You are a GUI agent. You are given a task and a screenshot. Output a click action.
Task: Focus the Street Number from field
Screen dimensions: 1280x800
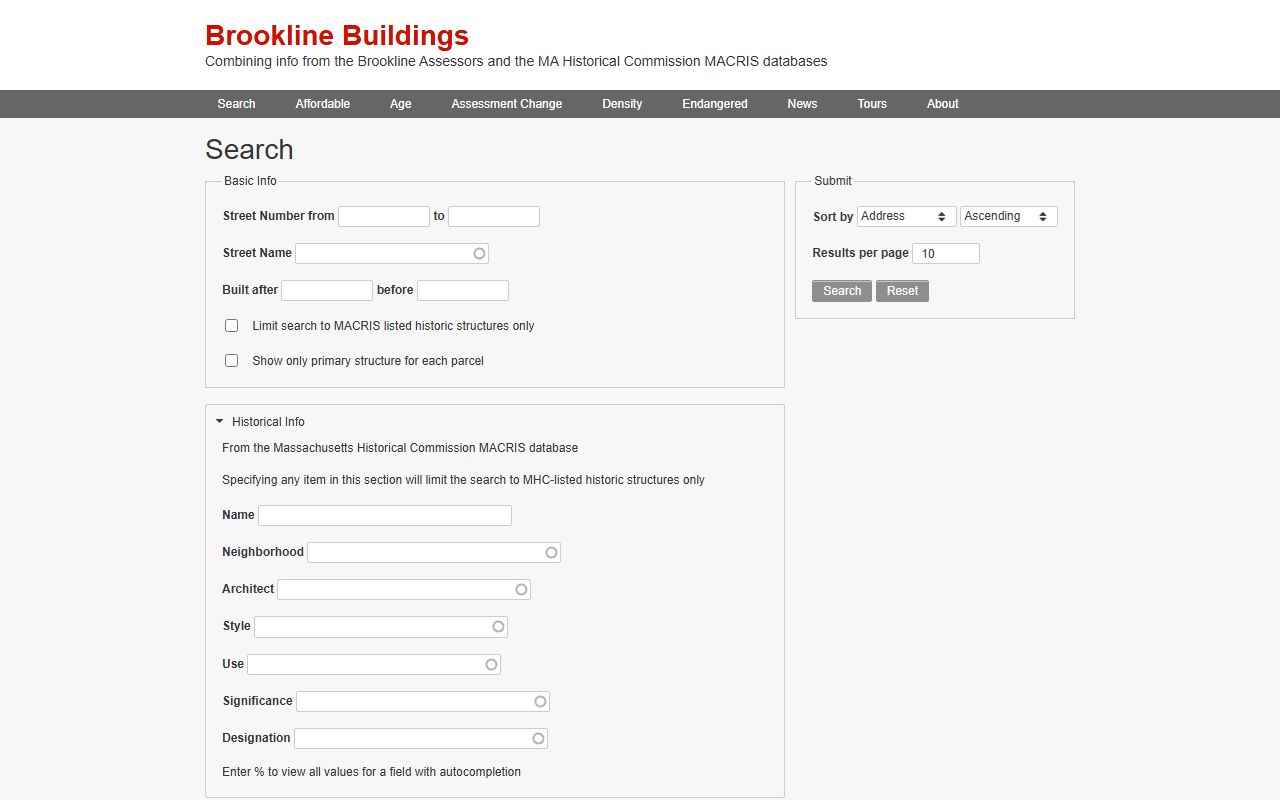tap(384, 216)
